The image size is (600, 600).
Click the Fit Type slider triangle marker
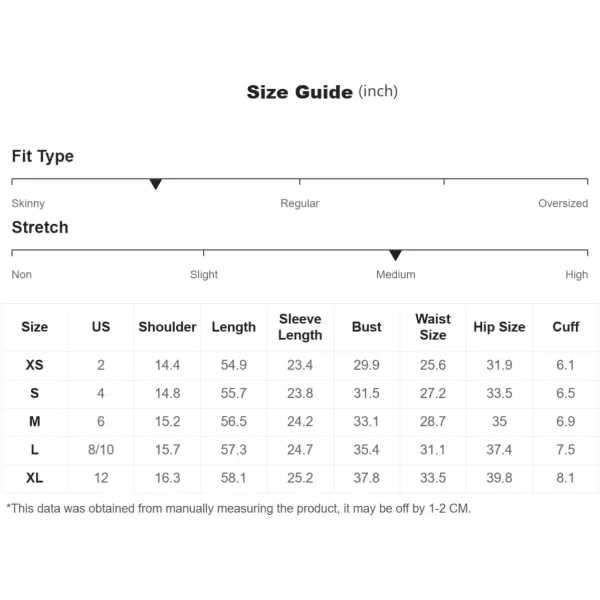[155, 184]
